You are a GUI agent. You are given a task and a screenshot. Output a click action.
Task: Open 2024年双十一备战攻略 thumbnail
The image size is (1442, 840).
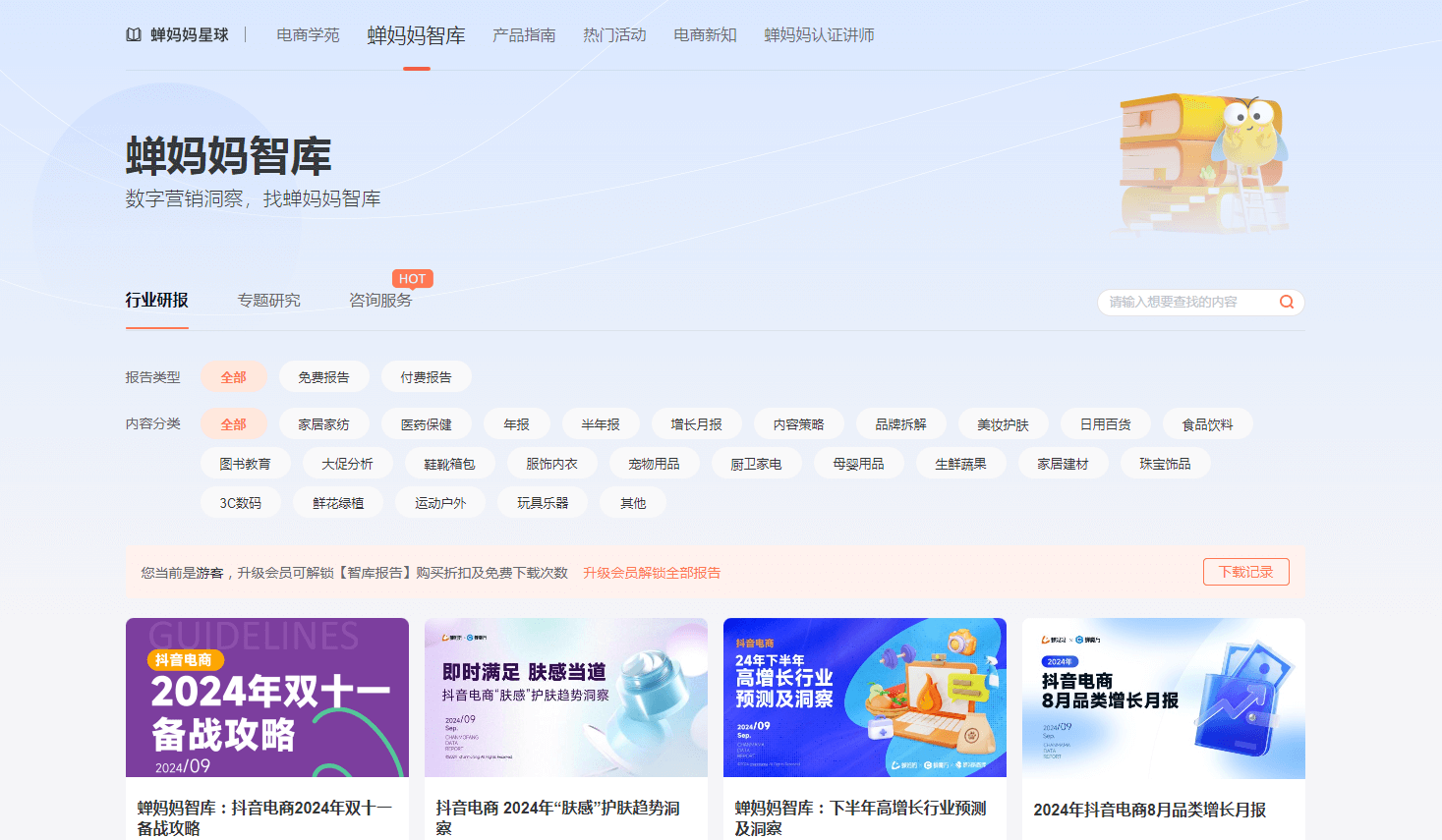[267, 698]
